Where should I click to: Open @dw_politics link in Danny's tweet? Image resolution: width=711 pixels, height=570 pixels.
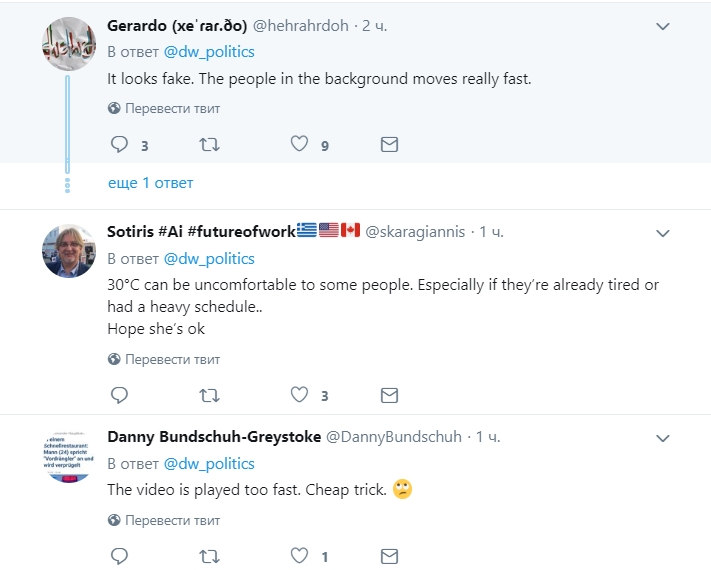click(208, 464)
